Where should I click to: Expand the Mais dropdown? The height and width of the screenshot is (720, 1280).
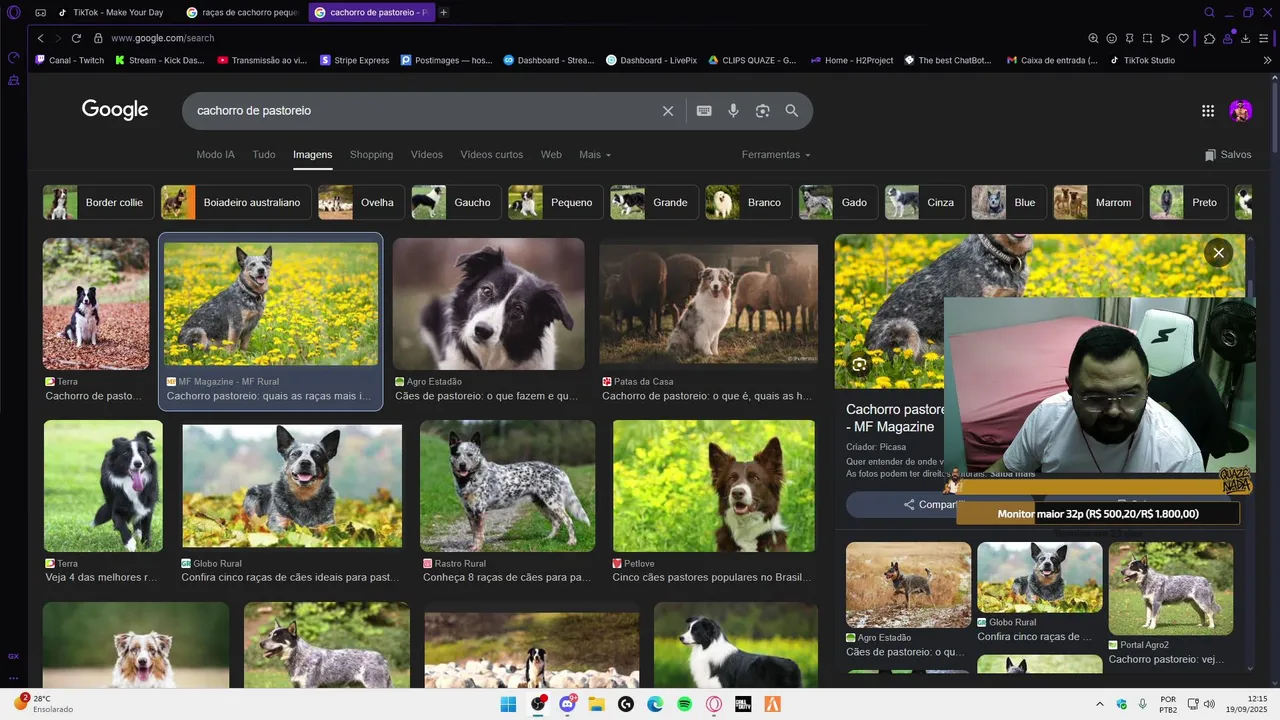[595, 155]
